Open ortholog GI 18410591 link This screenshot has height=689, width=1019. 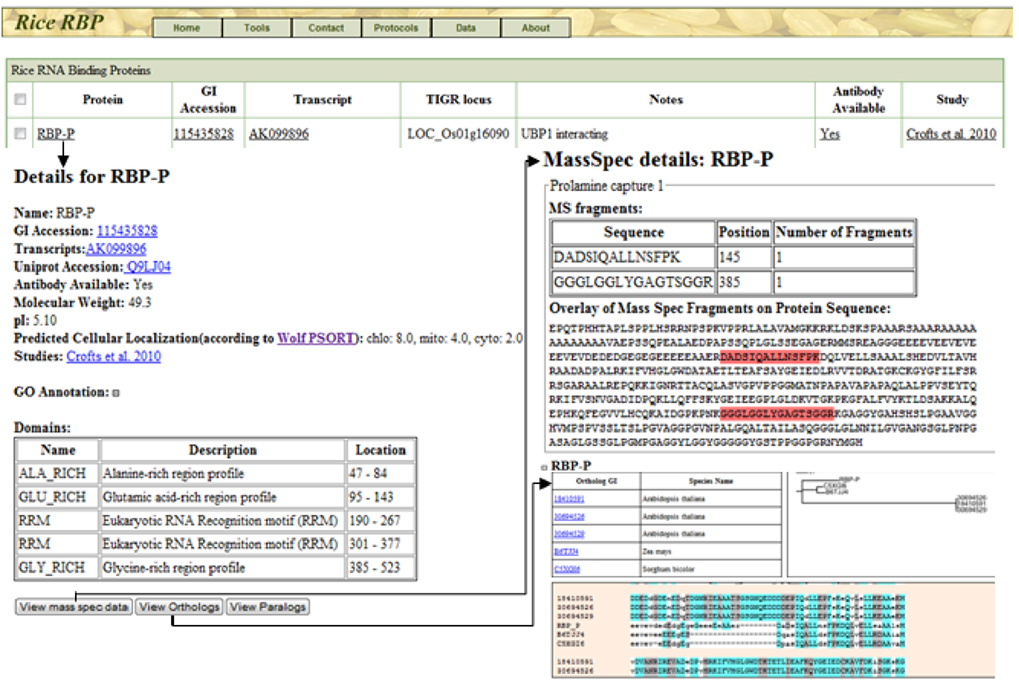pyautogui.click(x=569, y=499)
